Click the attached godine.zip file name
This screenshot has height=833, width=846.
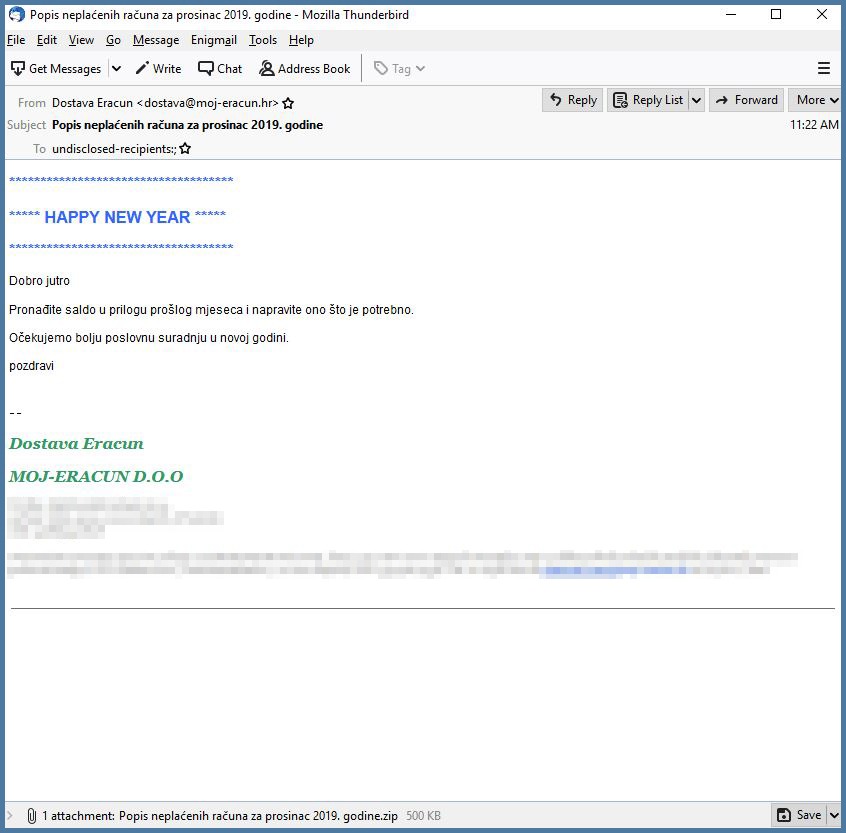click(258, 816)
